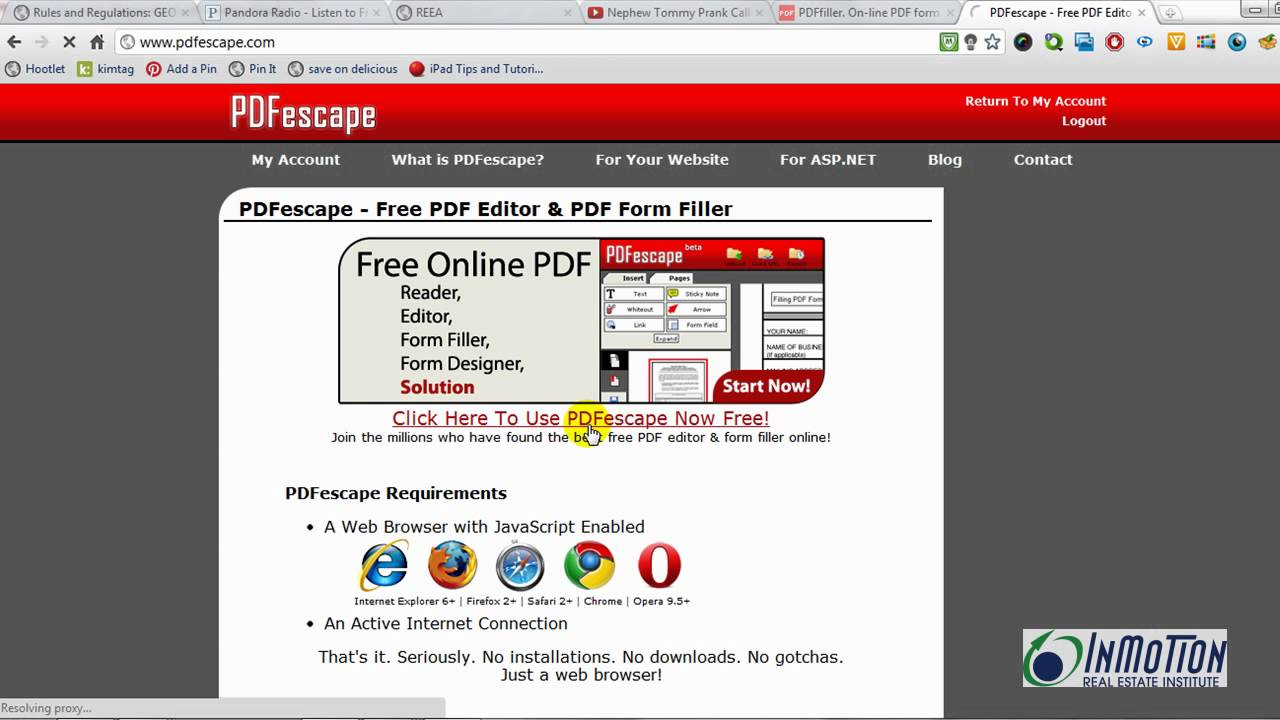Open the iPad Tips and Tutorials bookmark
This screenshot has height=720, width=1280.
[477, 69]
